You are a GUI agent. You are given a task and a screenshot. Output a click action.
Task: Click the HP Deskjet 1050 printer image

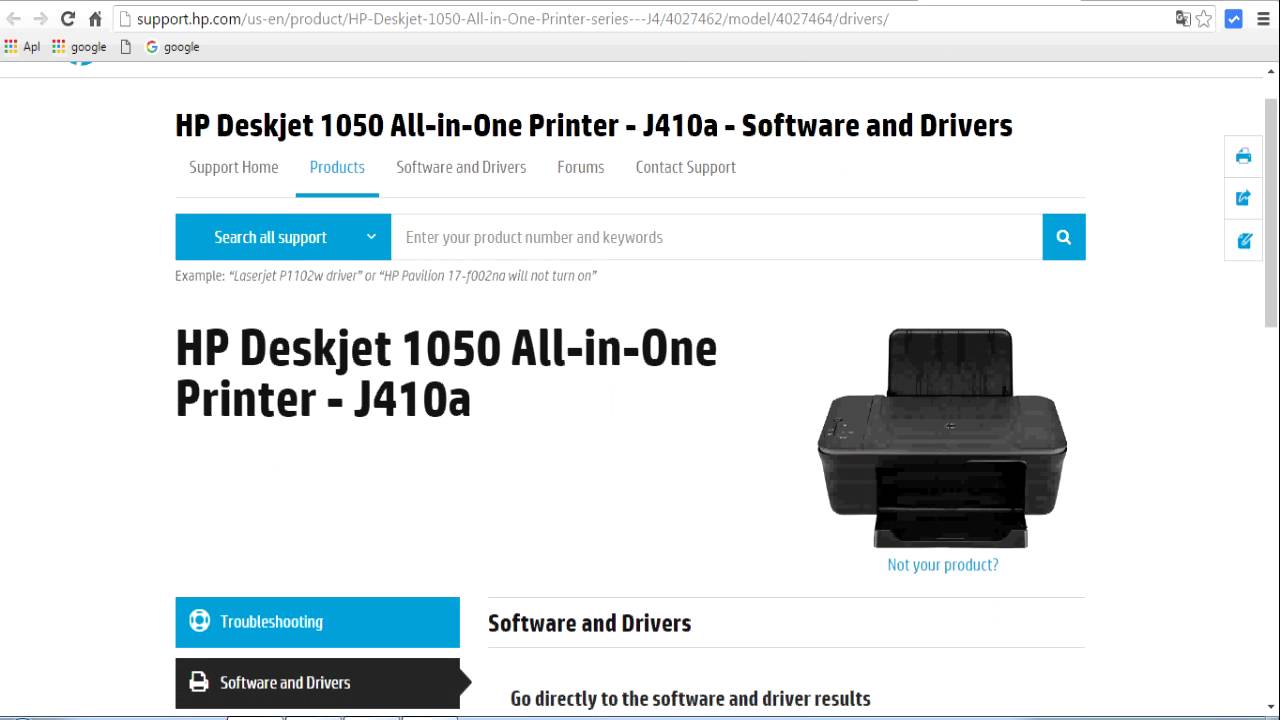click(x=942, y=437)
